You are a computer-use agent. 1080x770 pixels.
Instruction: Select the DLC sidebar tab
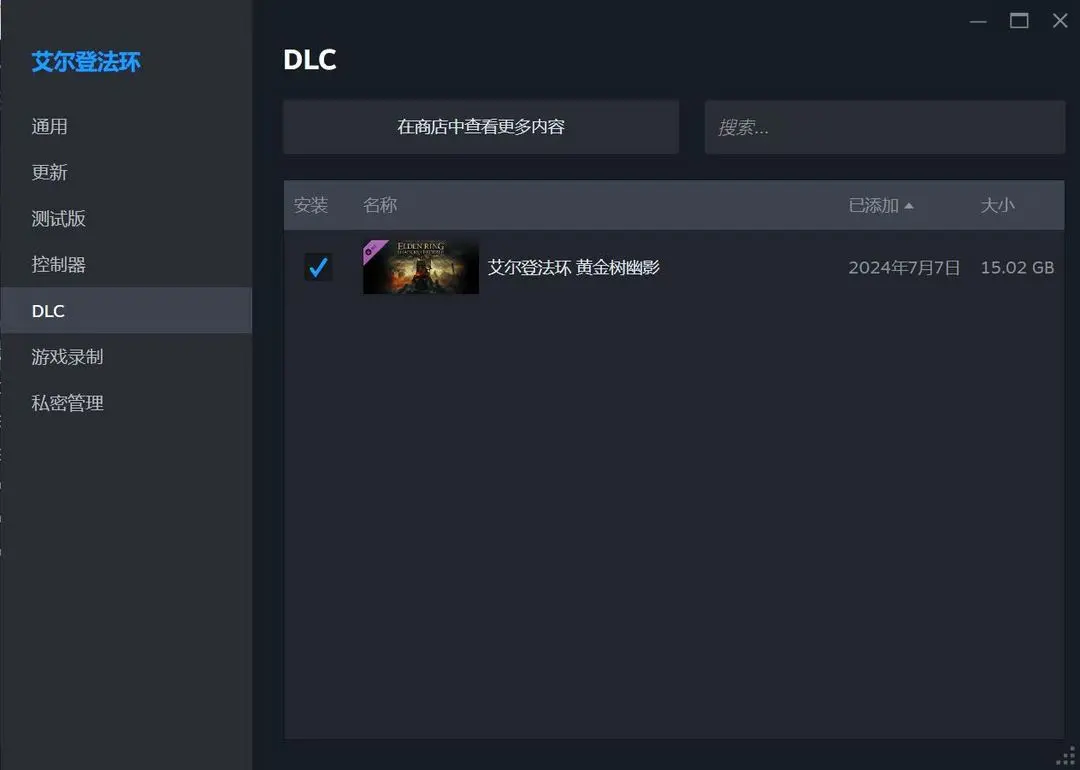click(x=127, y=311)
